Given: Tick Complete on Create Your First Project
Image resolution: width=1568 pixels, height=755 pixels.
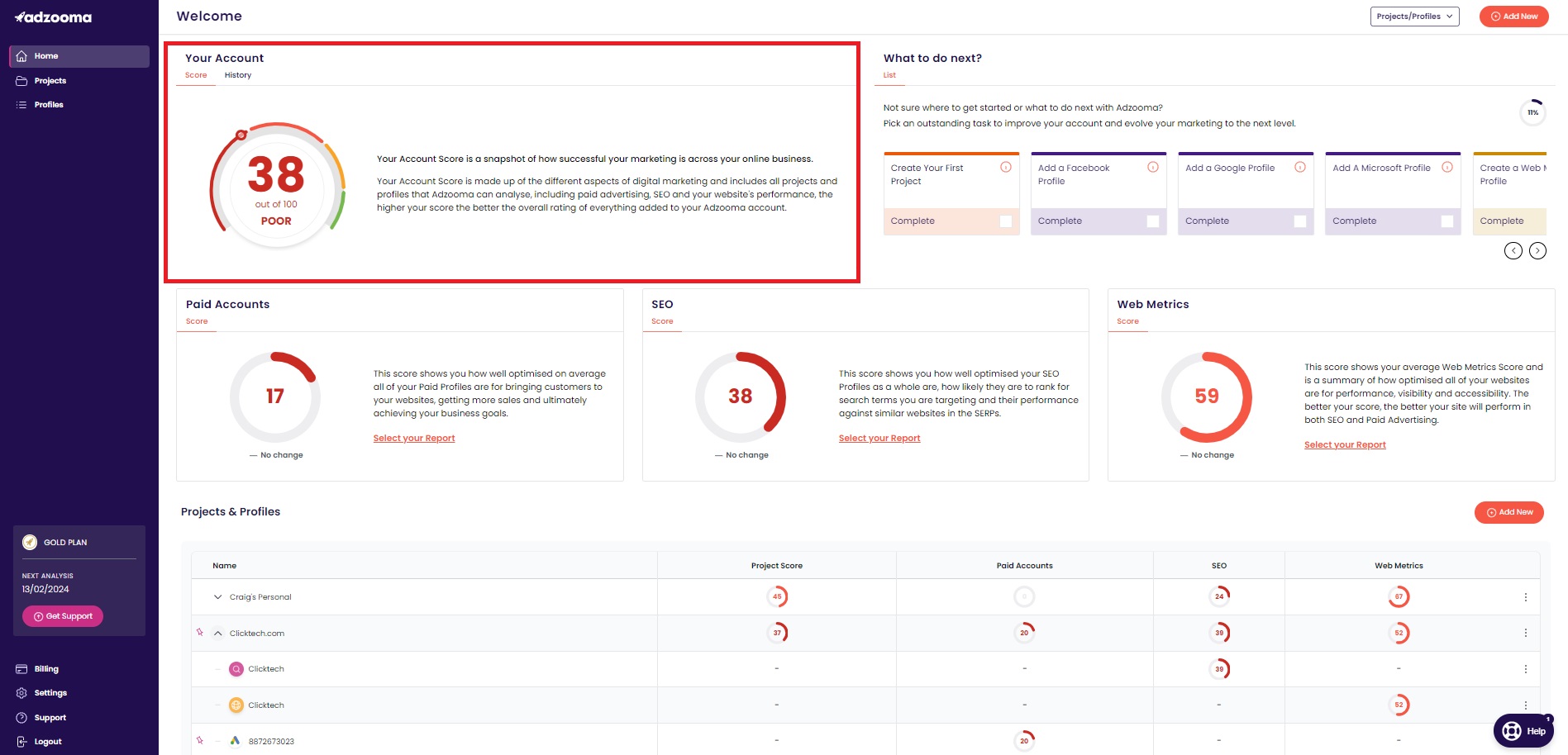Looking at the screenshot, I should [1006, 221].
